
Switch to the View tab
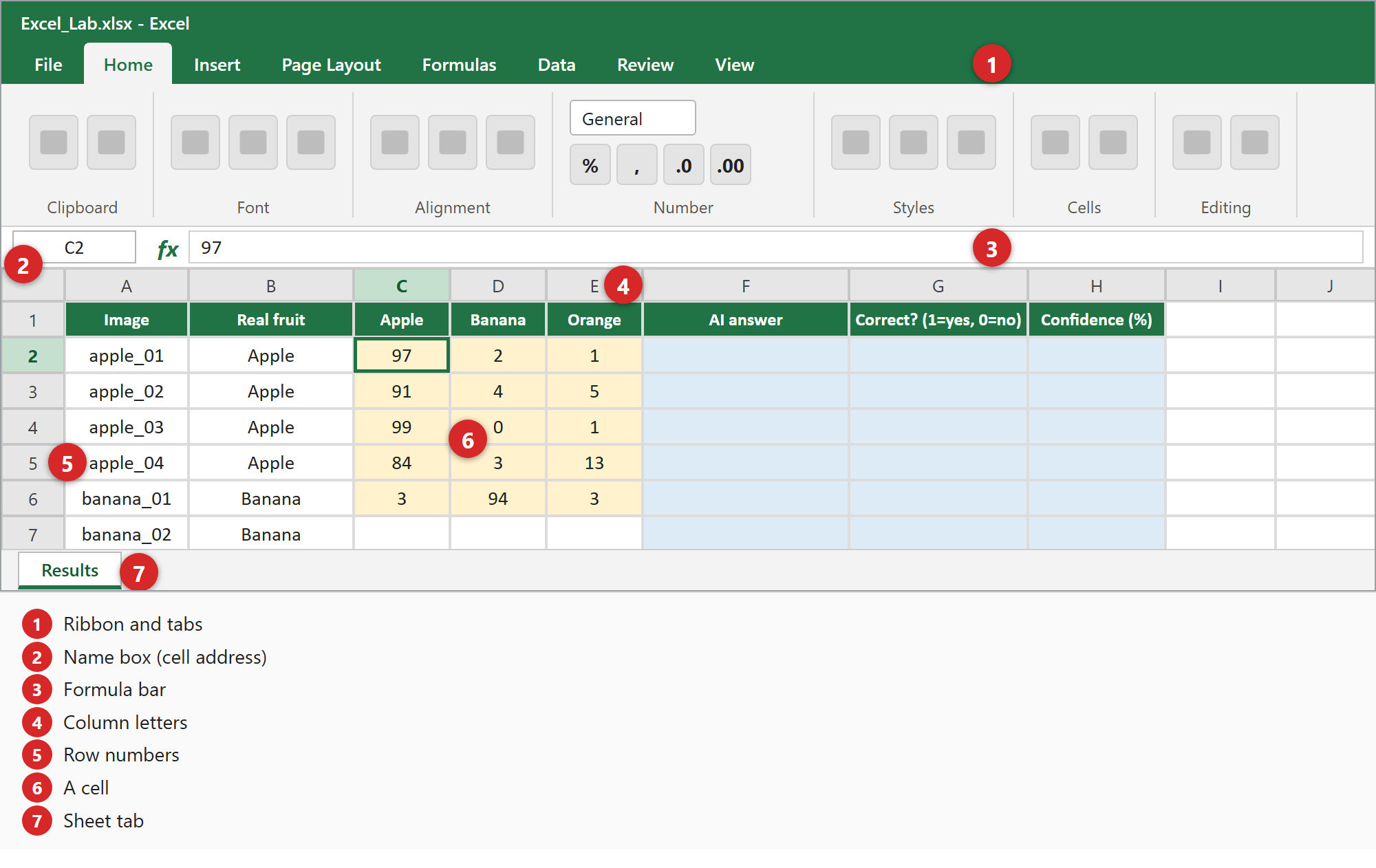click(x=734, y=65)
